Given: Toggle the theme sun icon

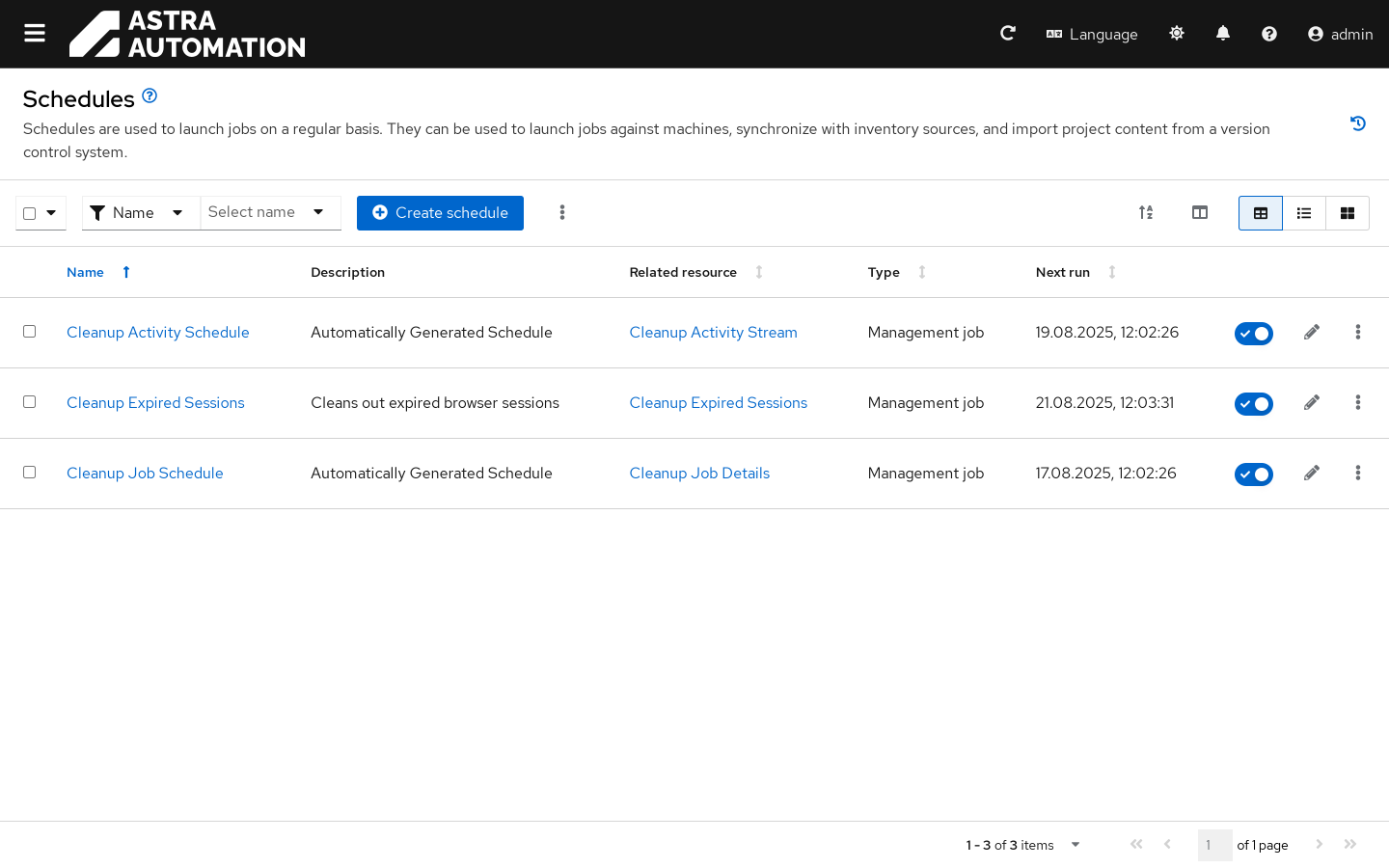Looking at the screenshot, I should pyautogui.click(x=1177, y=34).
